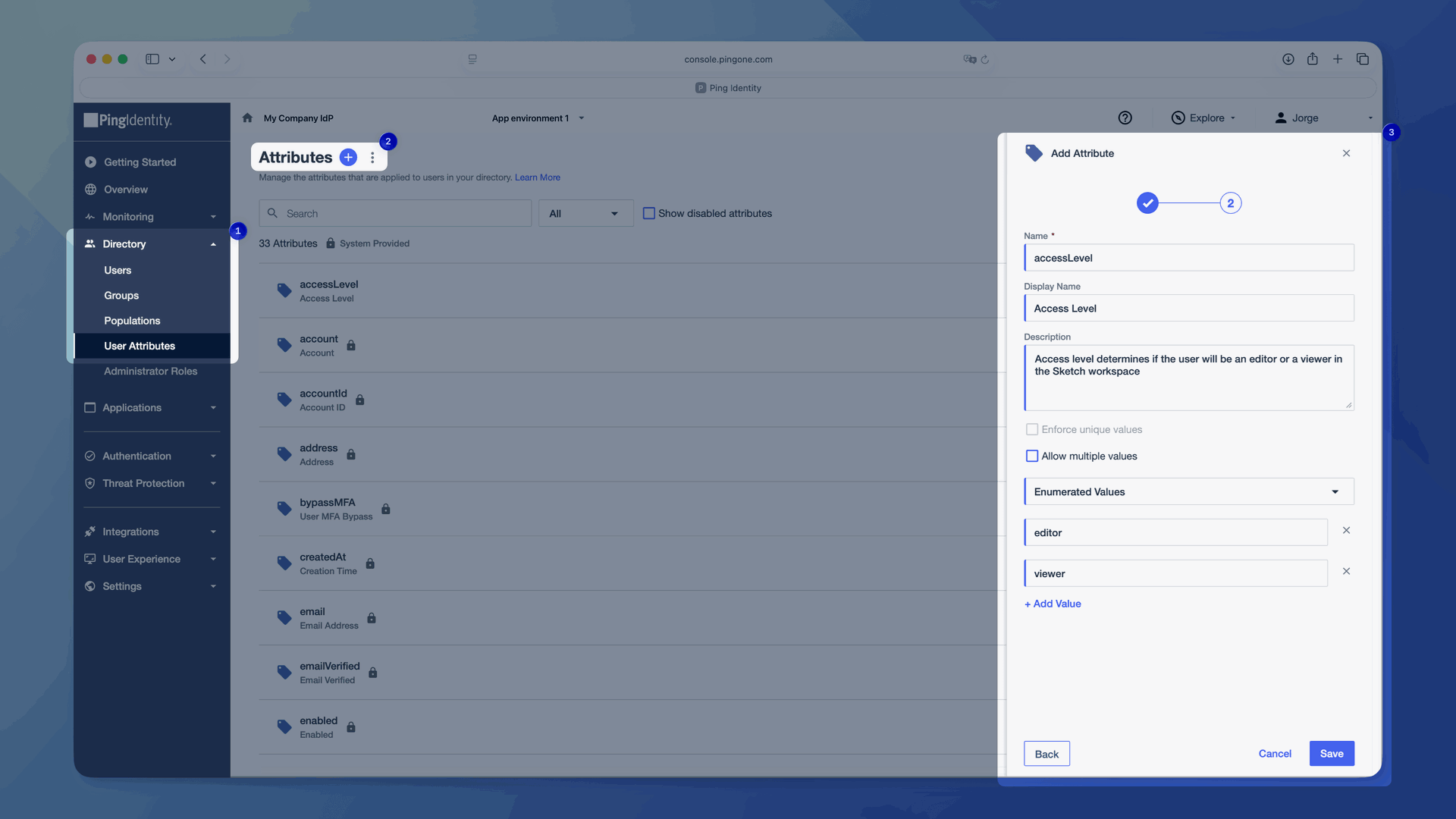Image resolution: width=1456 pixels, height=819 pixels.
Task: Select User Attributes in sidebar
Action: coord(152,346)
